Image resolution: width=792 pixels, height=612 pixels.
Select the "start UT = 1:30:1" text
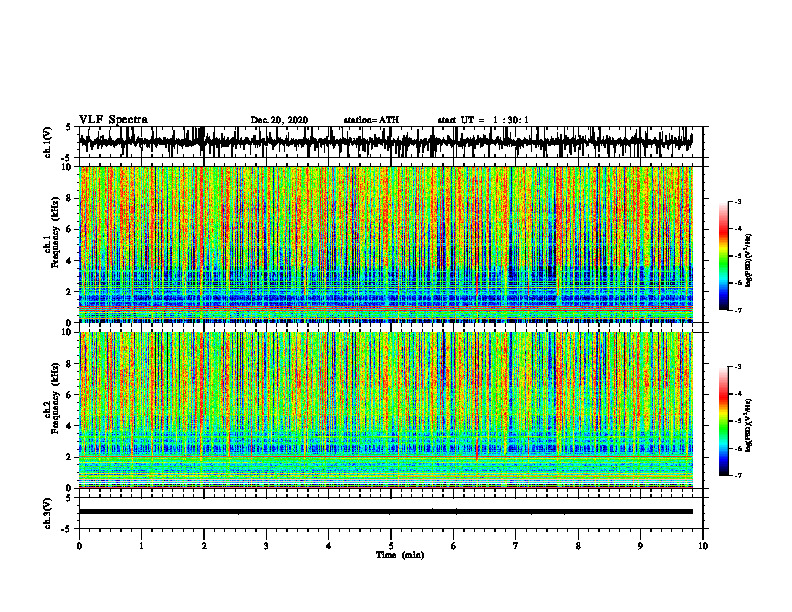(x=483, y=120)
